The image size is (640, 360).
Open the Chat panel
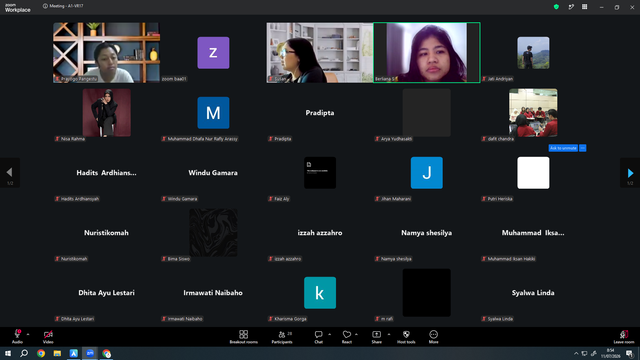tap(318, 337)
